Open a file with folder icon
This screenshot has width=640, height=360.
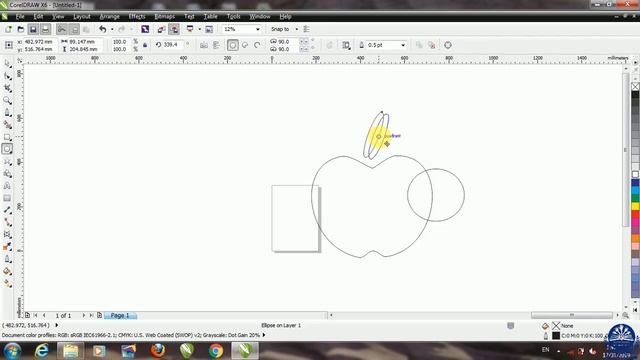[20, 29]
